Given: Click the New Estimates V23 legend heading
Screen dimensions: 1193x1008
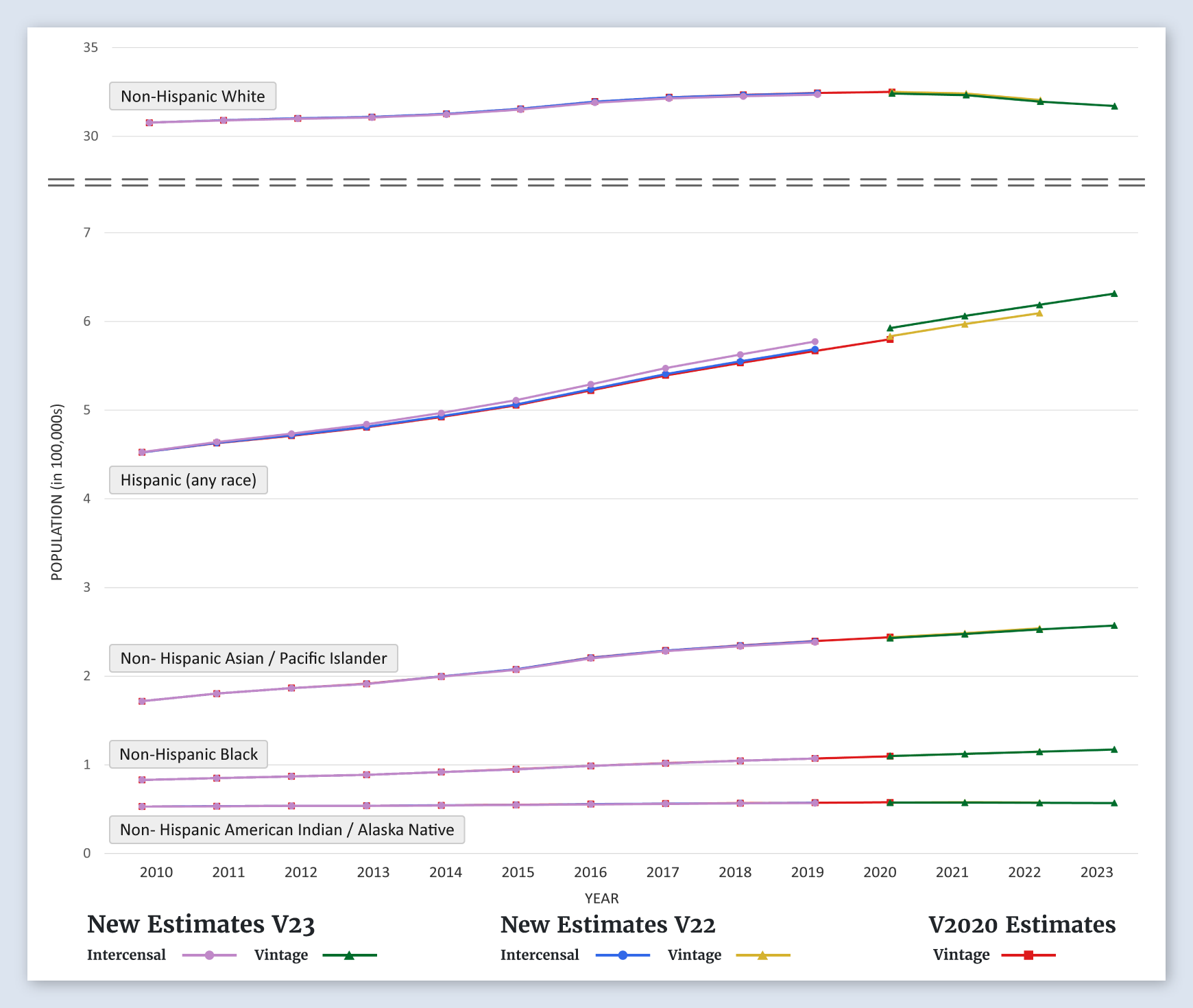Looking at the screenshot, I should pos(201,924).
